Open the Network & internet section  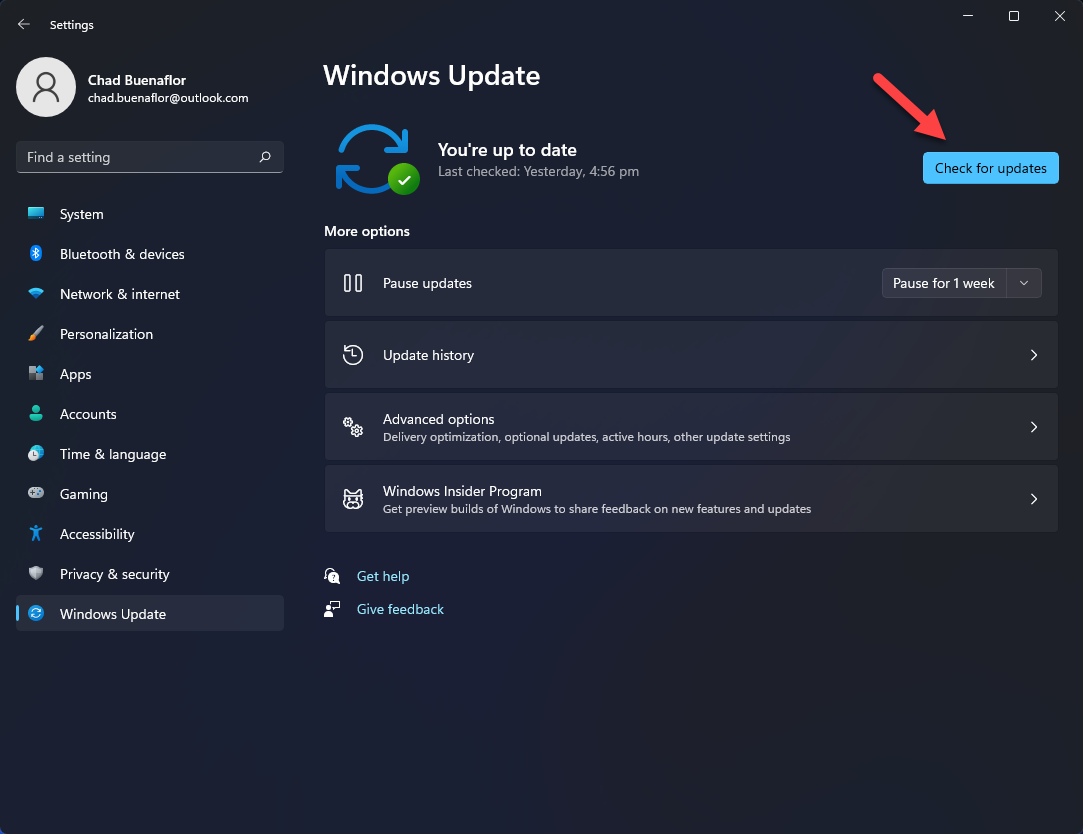point(119,294)
